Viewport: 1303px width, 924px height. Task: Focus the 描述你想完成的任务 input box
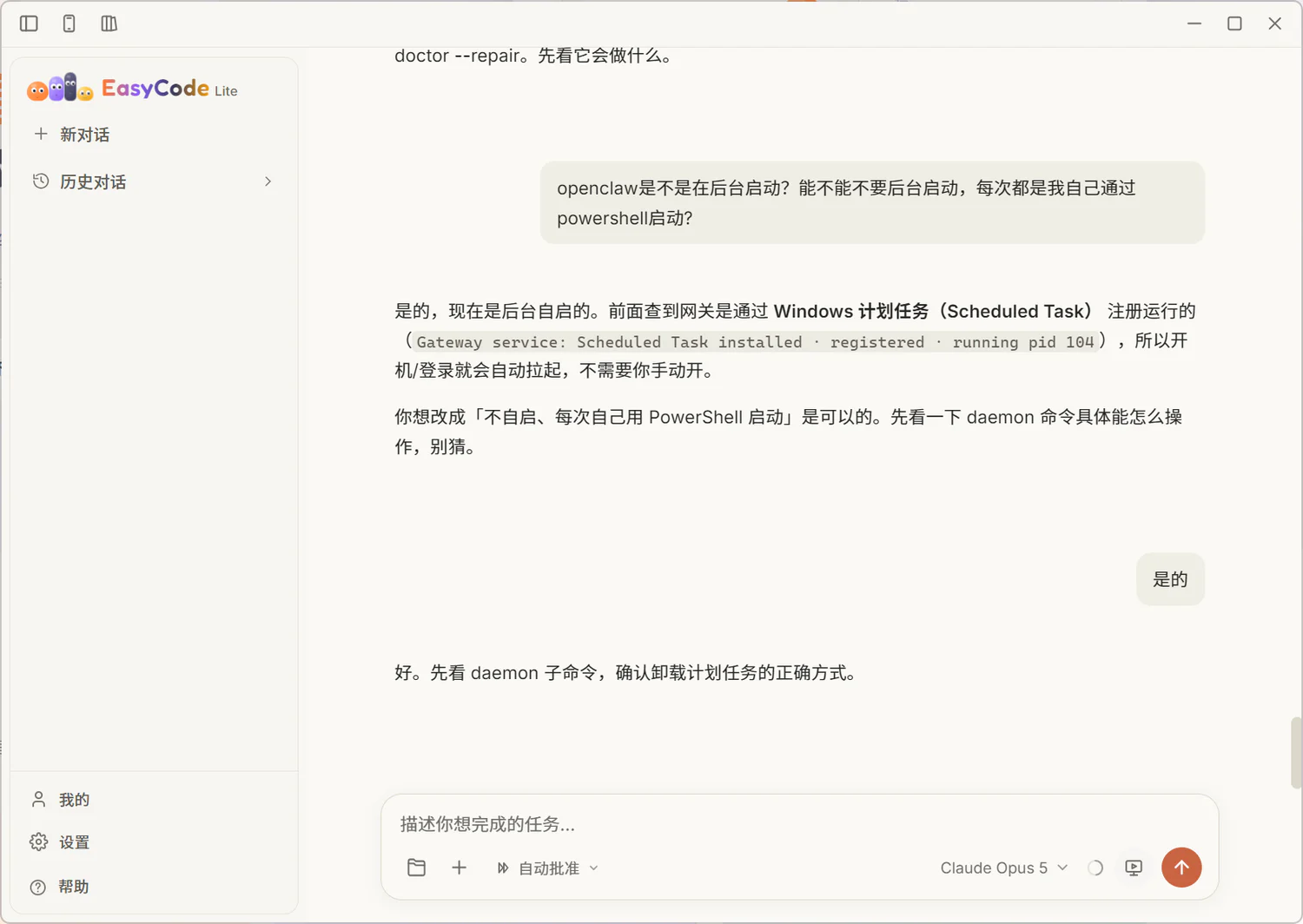tap(799, 824)
